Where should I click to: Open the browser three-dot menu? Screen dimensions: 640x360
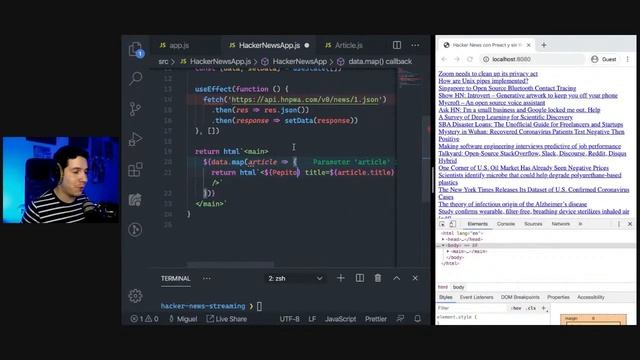(x=628, y=59)
